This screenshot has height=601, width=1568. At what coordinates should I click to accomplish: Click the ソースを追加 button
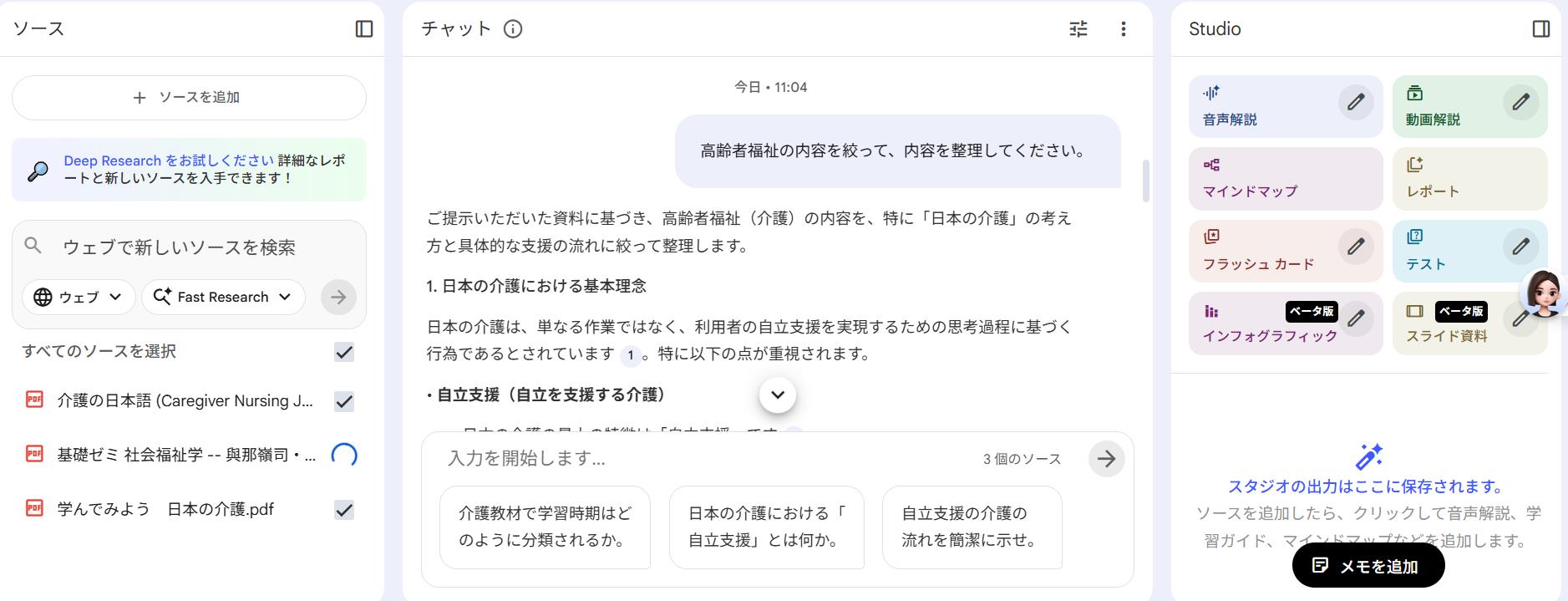tap(189, 98)
